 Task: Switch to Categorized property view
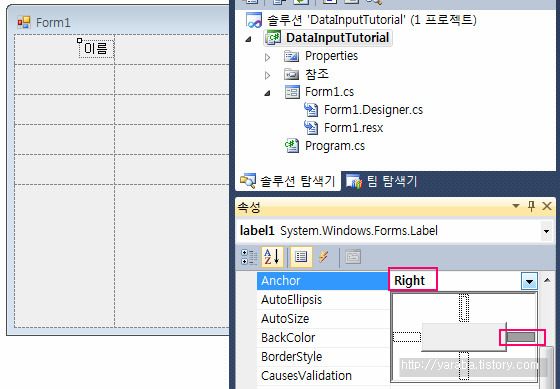pos(249,257)
